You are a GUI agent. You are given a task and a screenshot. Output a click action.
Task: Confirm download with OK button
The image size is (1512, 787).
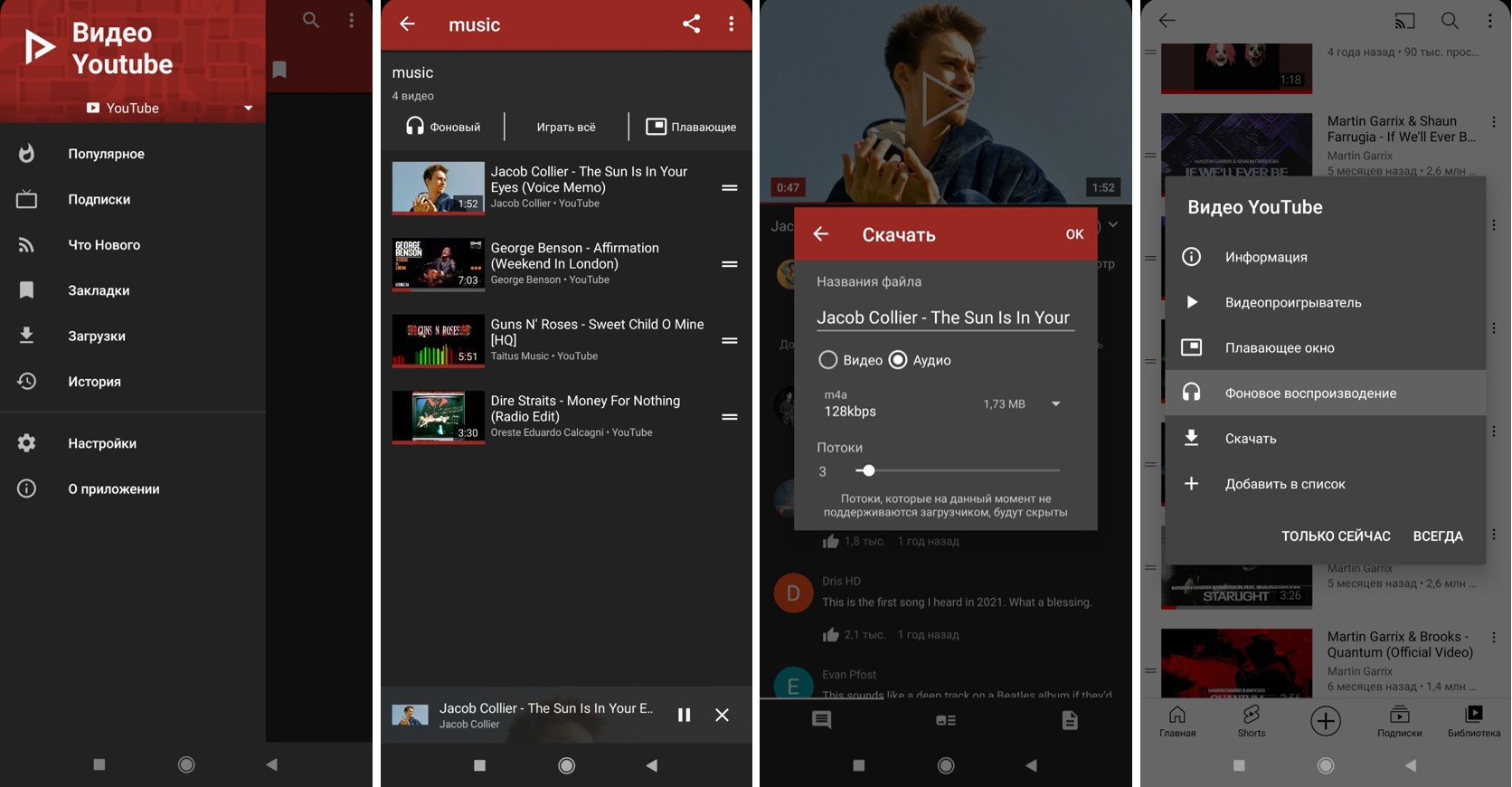(1074, 234)
